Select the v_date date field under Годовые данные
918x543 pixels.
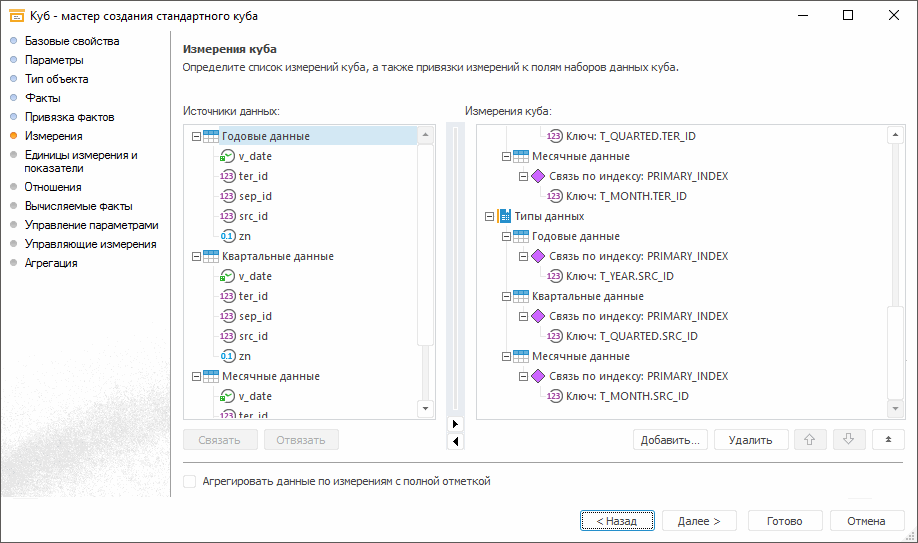[255, 156]
